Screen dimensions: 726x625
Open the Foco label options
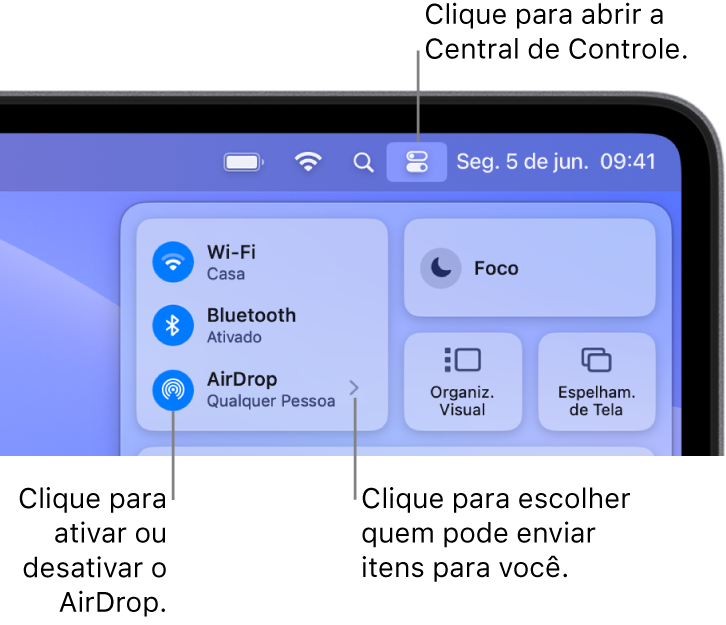click(496, 269)
